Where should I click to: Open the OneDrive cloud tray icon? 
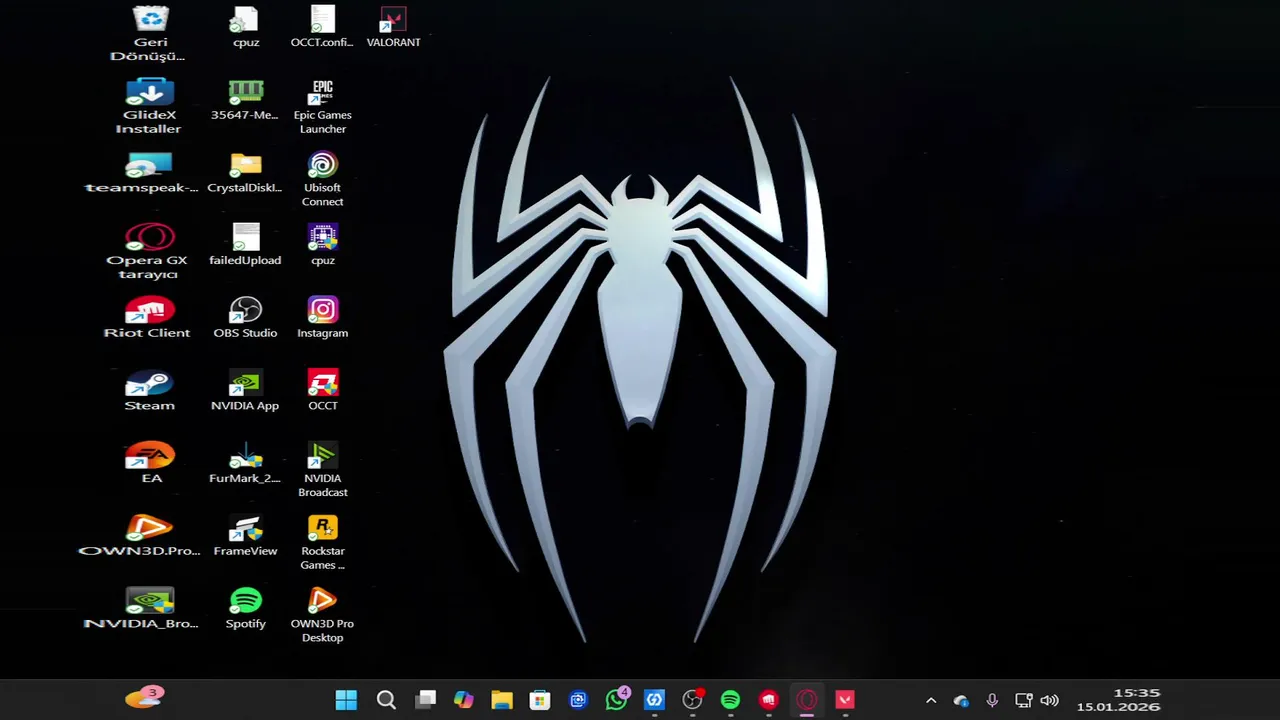pos(961,701)
